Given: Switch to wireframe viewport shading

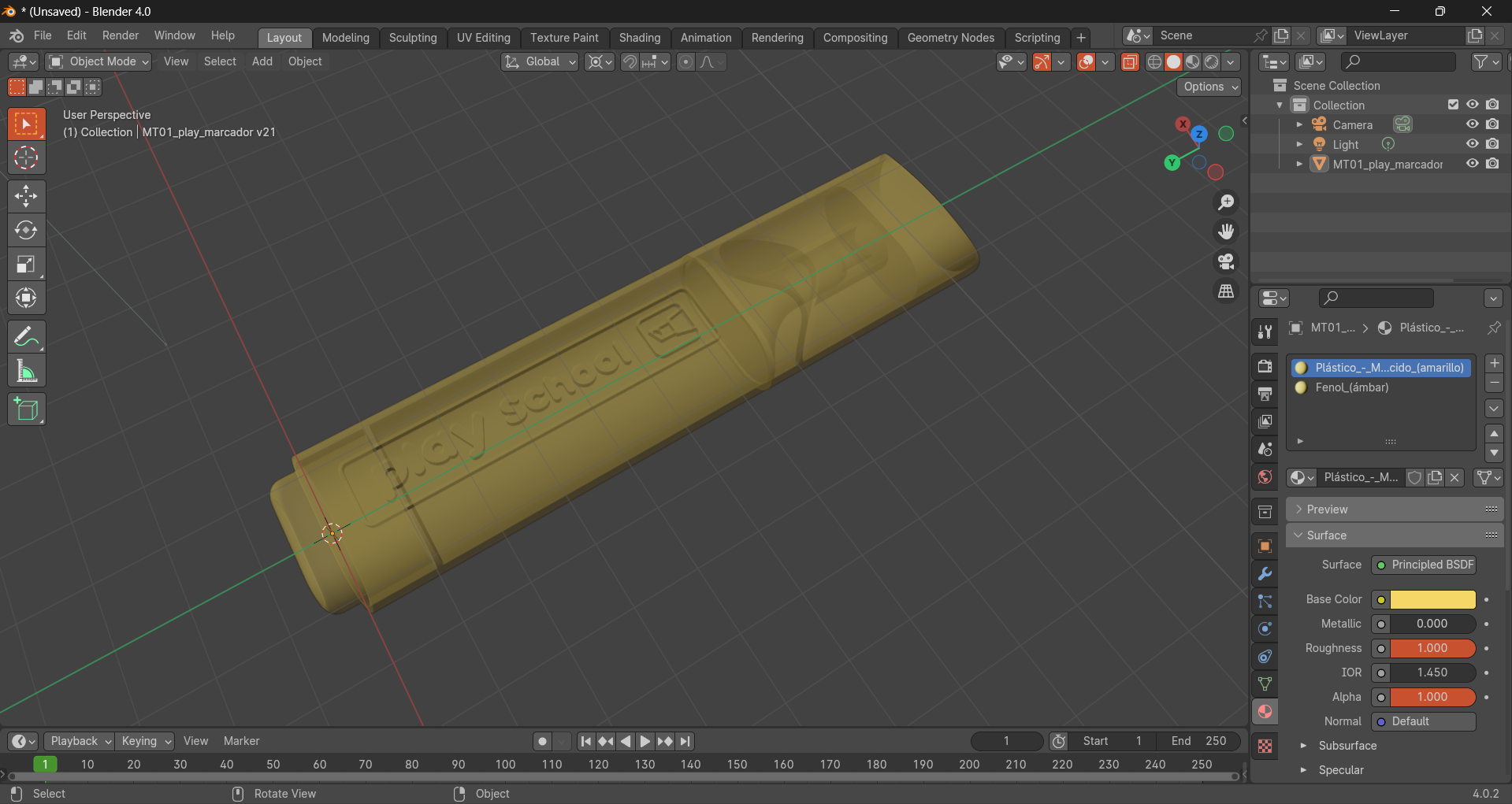Looking at the screenshot, I should [x=1154, y=62].
